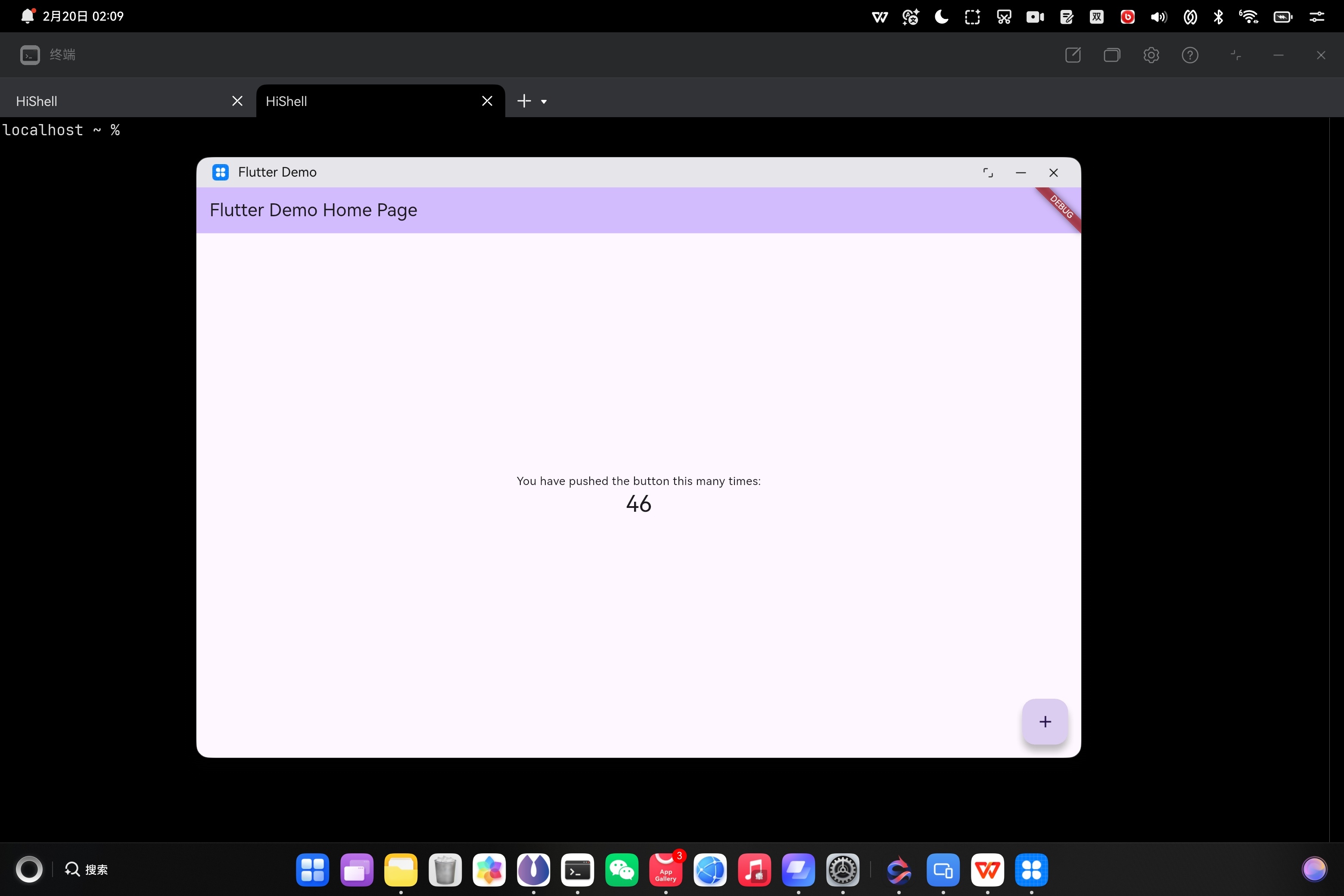This screenshot has width=1344, height=896.
Task: Open new terminal tab with plus icon
Action: (523, 101)
